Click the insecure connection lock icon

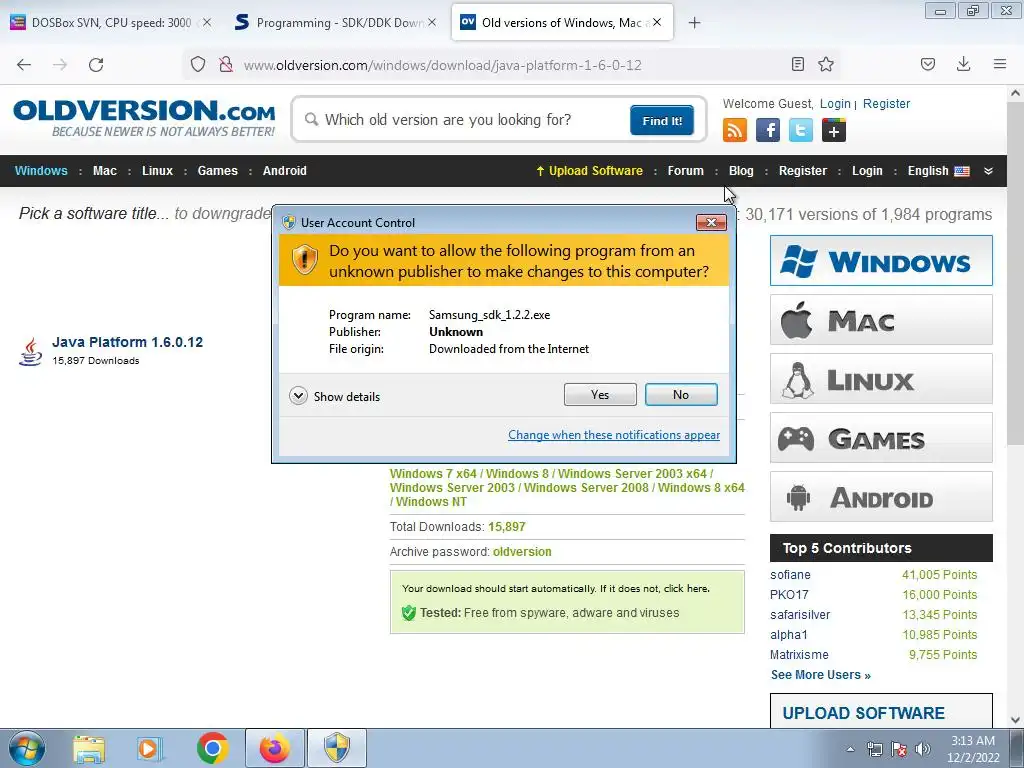(226, 65)
